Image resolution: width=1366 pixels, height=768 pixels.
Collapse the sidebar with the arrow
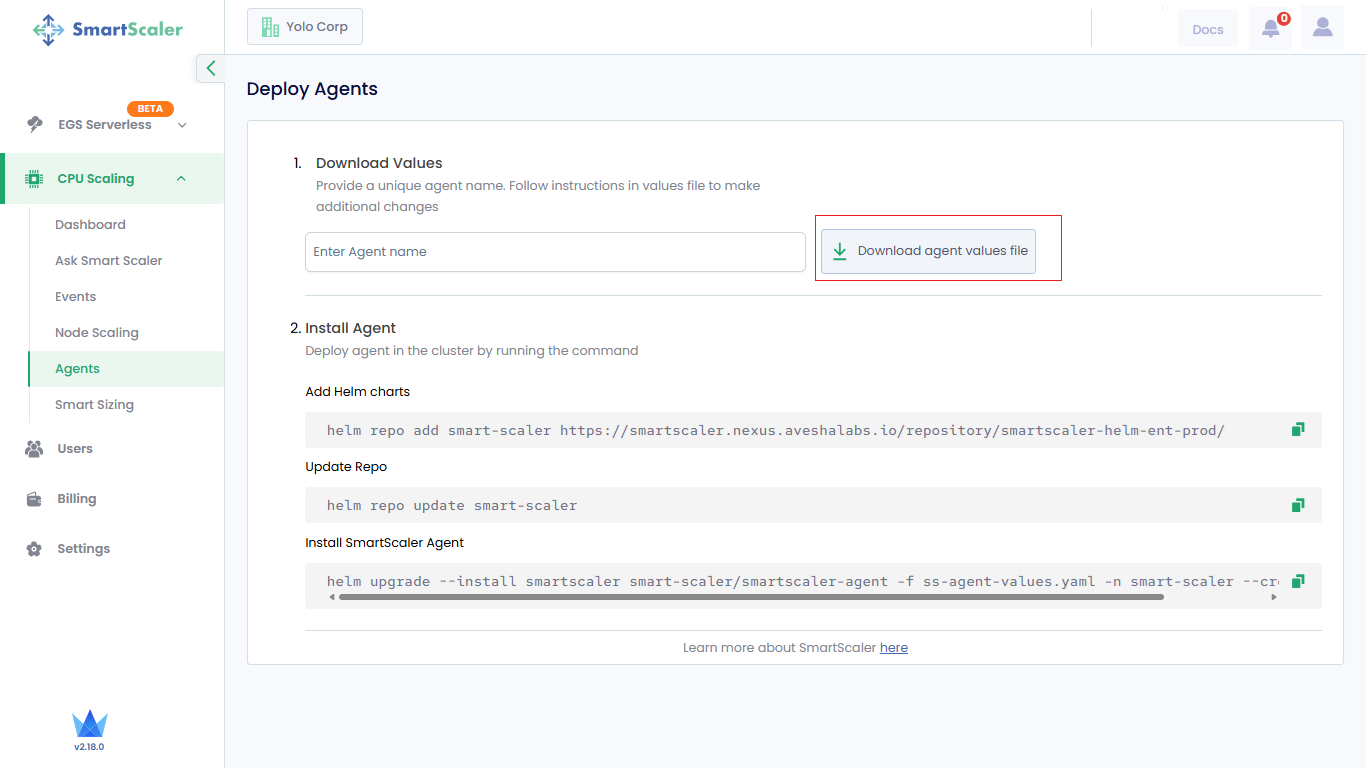pos(210,68)
